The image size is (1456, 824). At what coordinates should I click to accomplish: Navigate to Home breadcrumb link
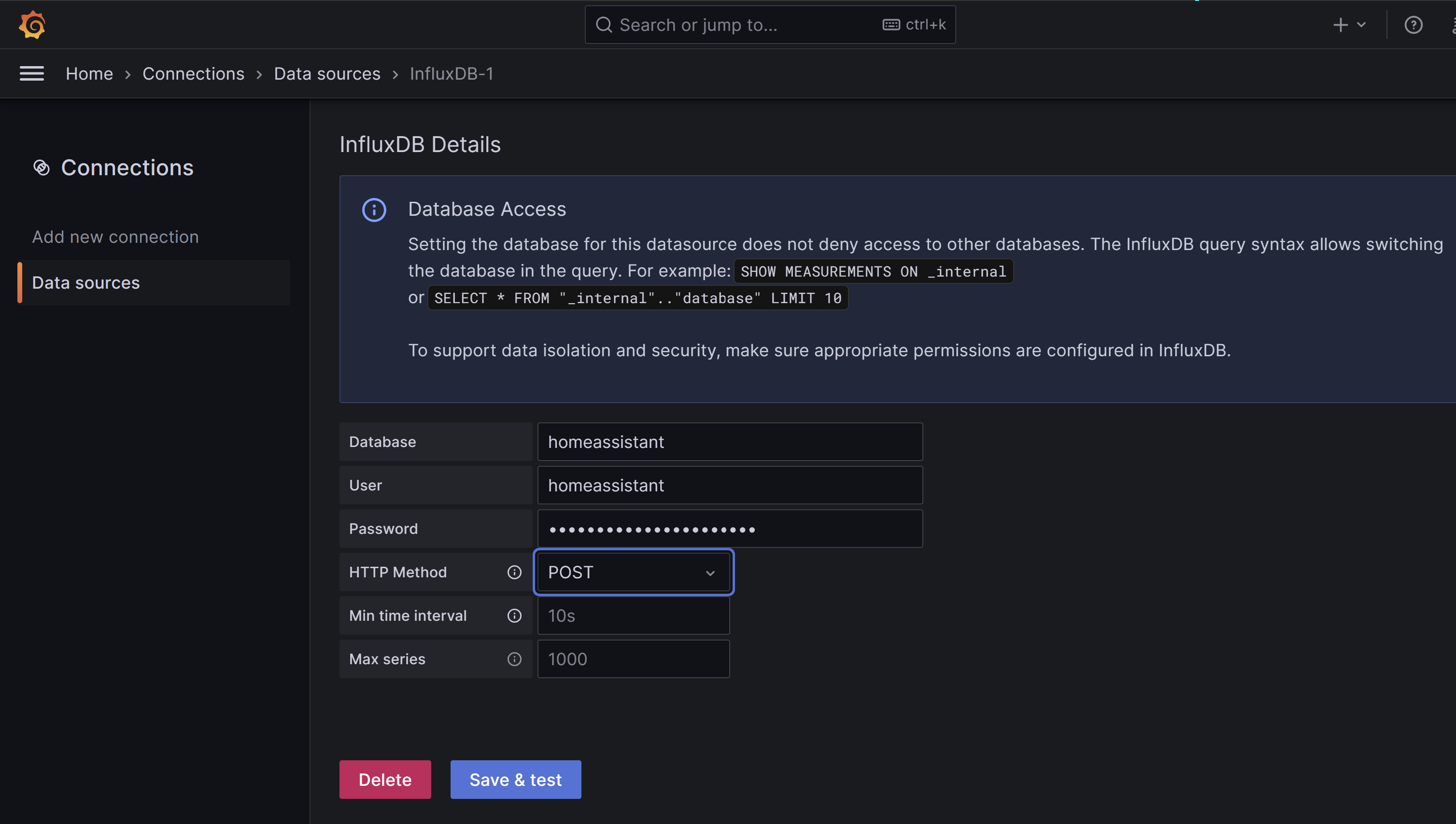(89, 72)
